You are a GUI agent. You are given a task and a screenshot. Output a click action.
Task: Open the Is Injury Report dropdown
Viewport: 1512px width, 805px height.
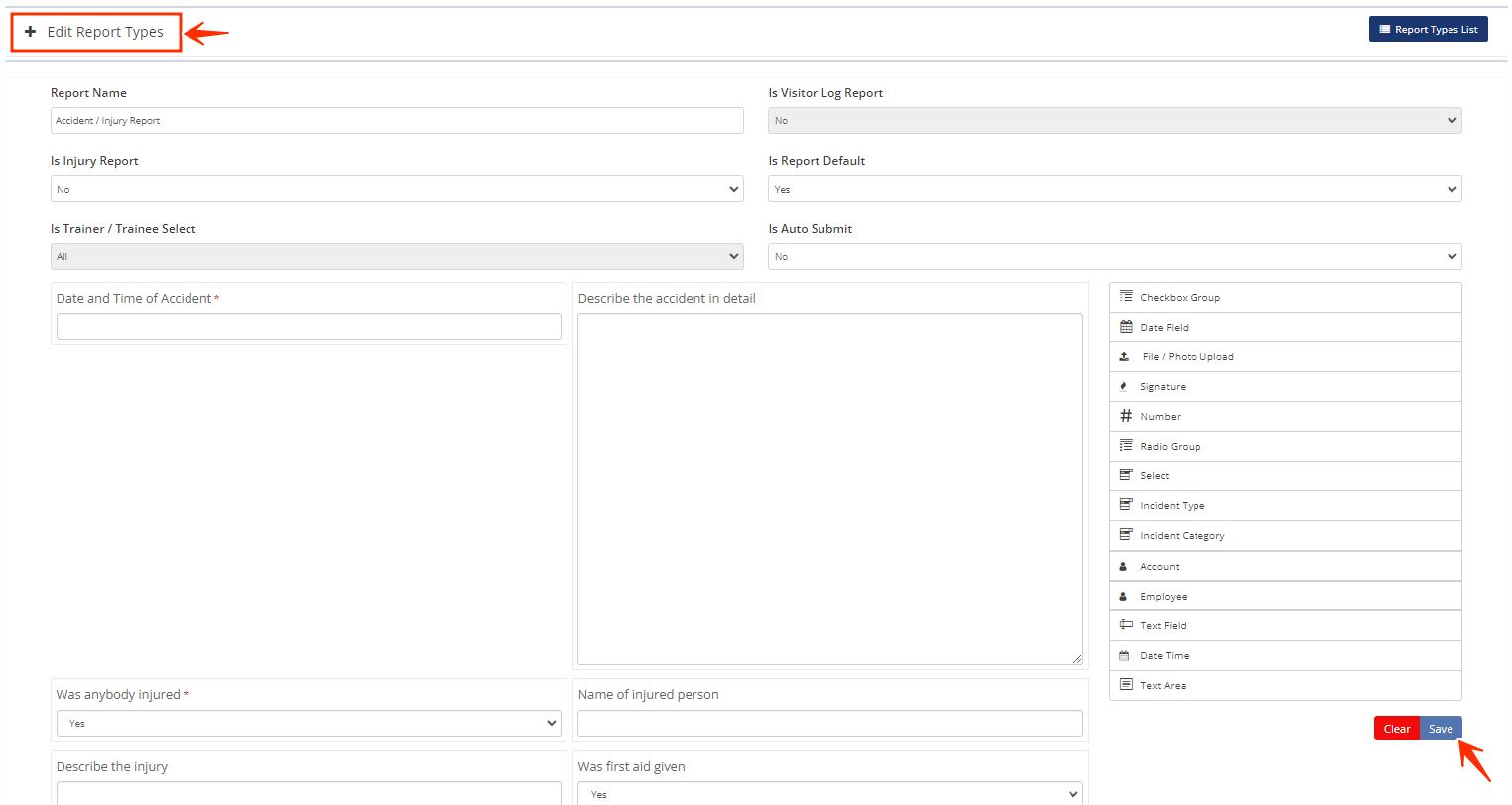point(397,189)
